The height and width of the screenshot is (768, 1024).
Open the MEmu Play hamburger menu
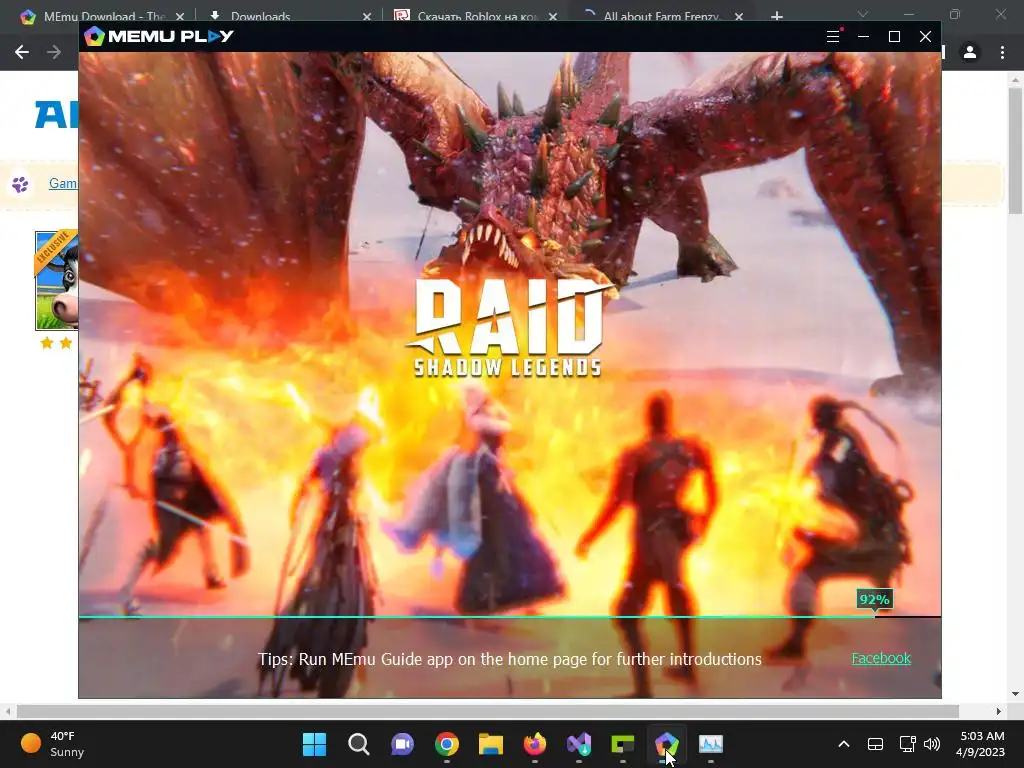pyautogui.click(x=833, y=37)
